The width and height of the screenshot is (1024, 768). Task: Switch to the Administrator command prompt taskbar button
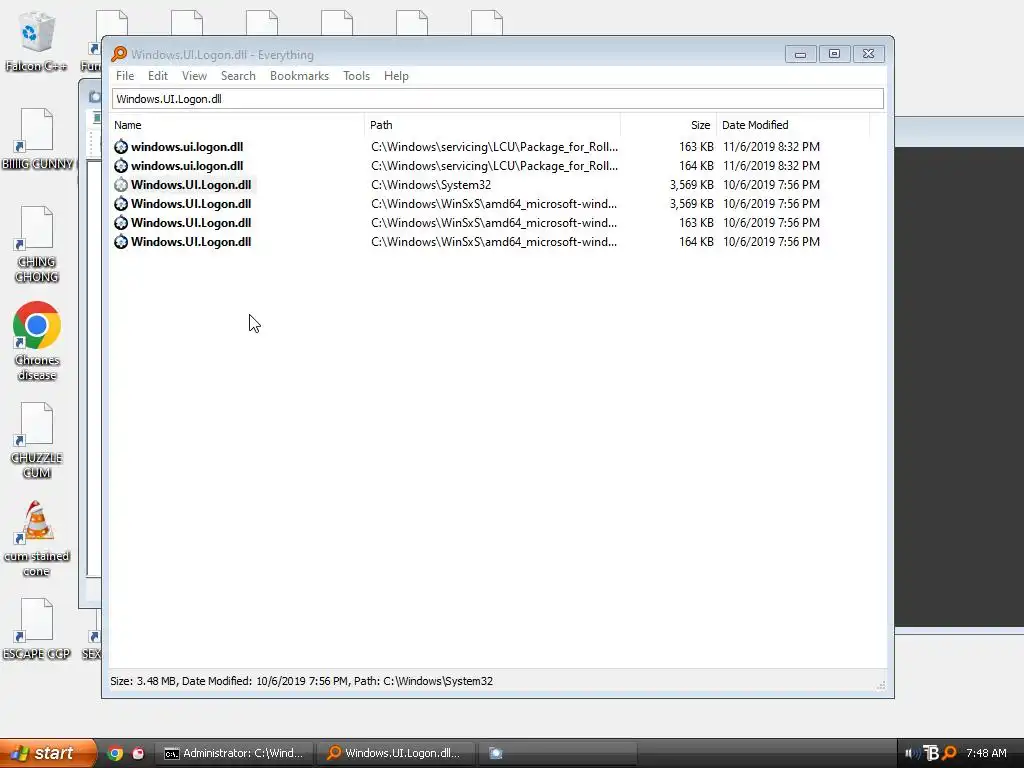tap(234, 753)
